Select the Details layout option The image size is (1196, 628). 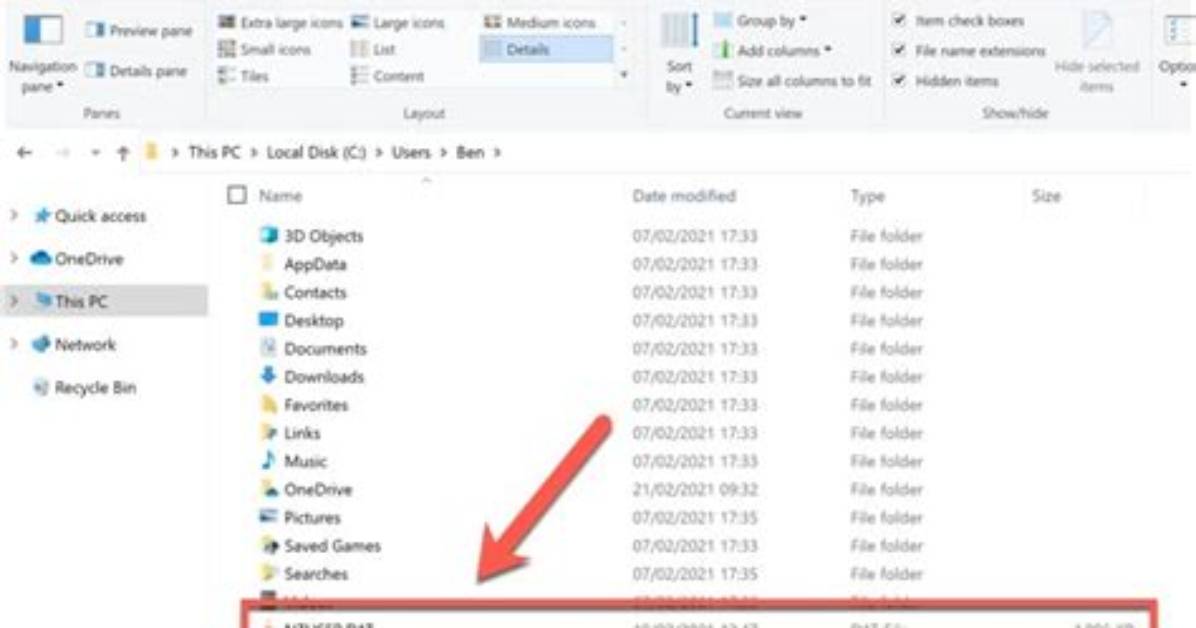click(x=546, y=50)
